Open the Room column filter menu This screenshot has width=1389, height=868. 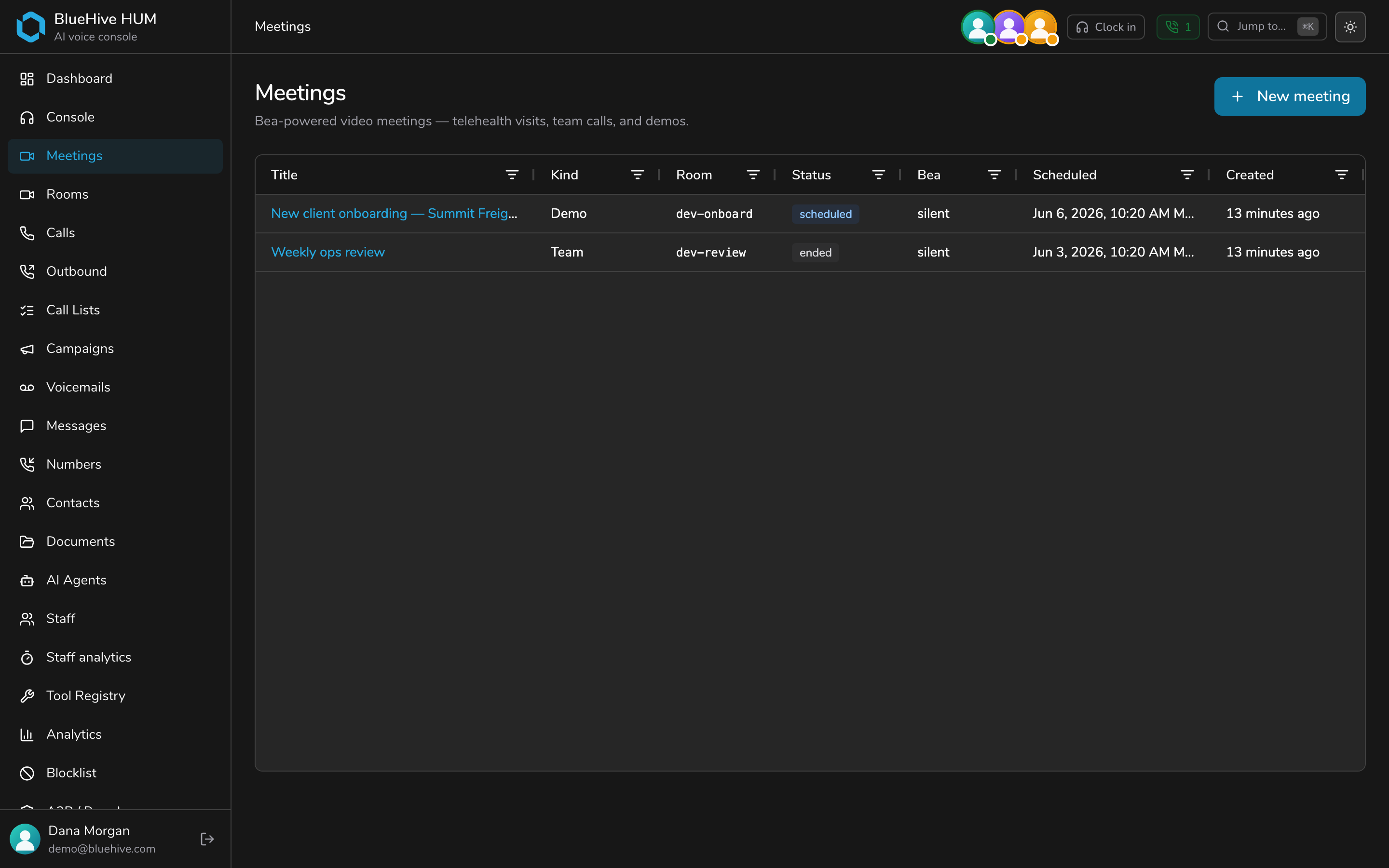(x=753, y=175)
